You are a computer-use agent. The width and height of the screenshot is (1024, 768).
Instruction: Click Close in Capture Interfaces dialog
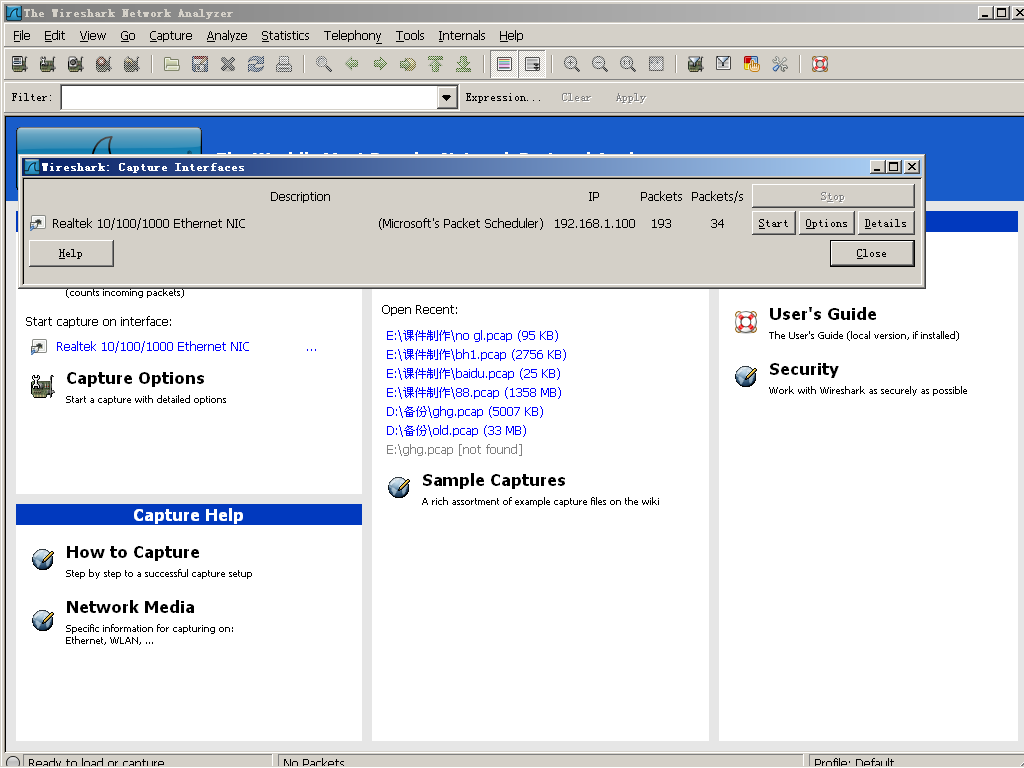click(872, 253)
